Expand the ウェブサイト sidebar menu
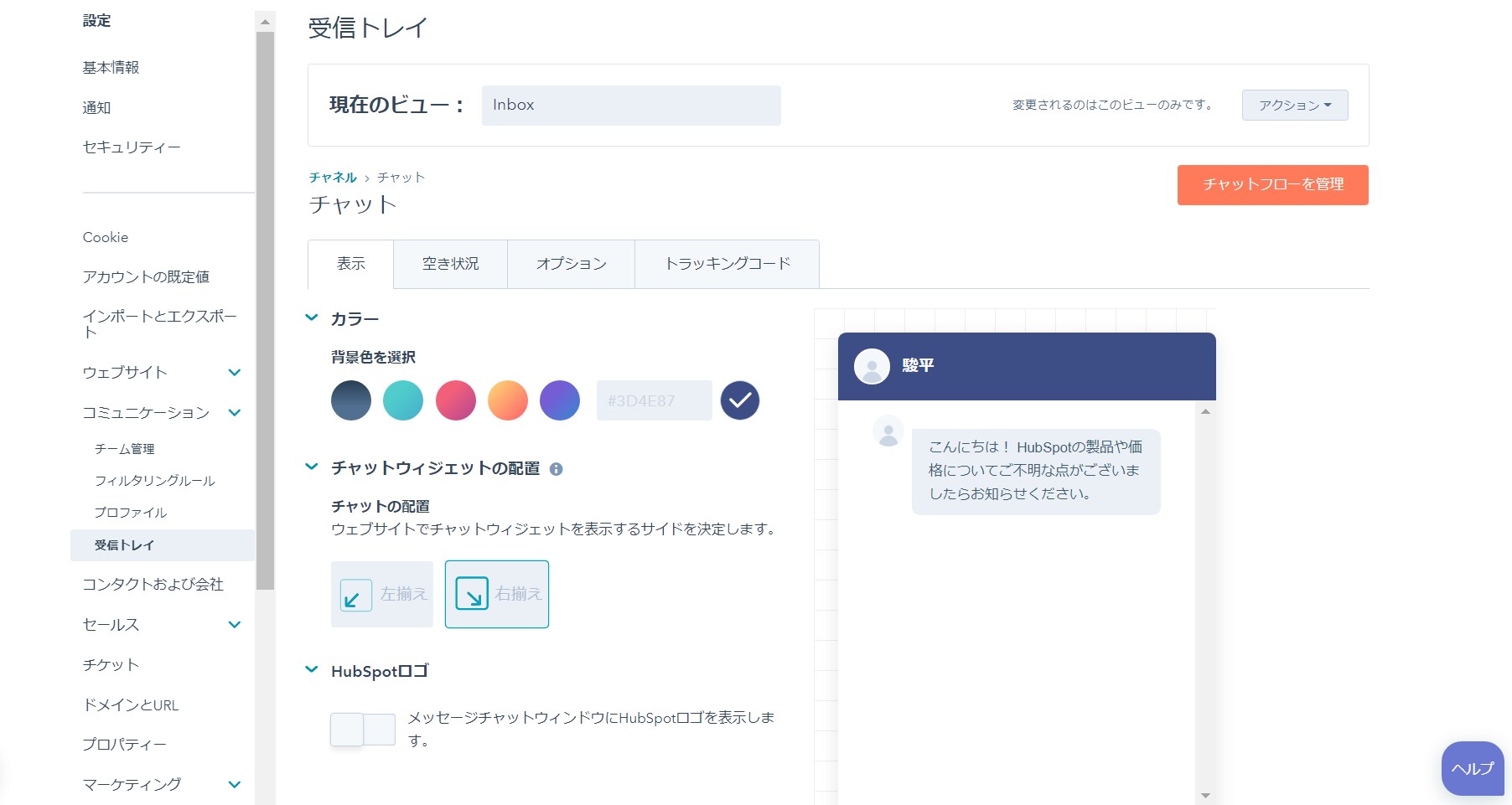The height and width of the screenshot is (805, 1512). coord(235,372)
